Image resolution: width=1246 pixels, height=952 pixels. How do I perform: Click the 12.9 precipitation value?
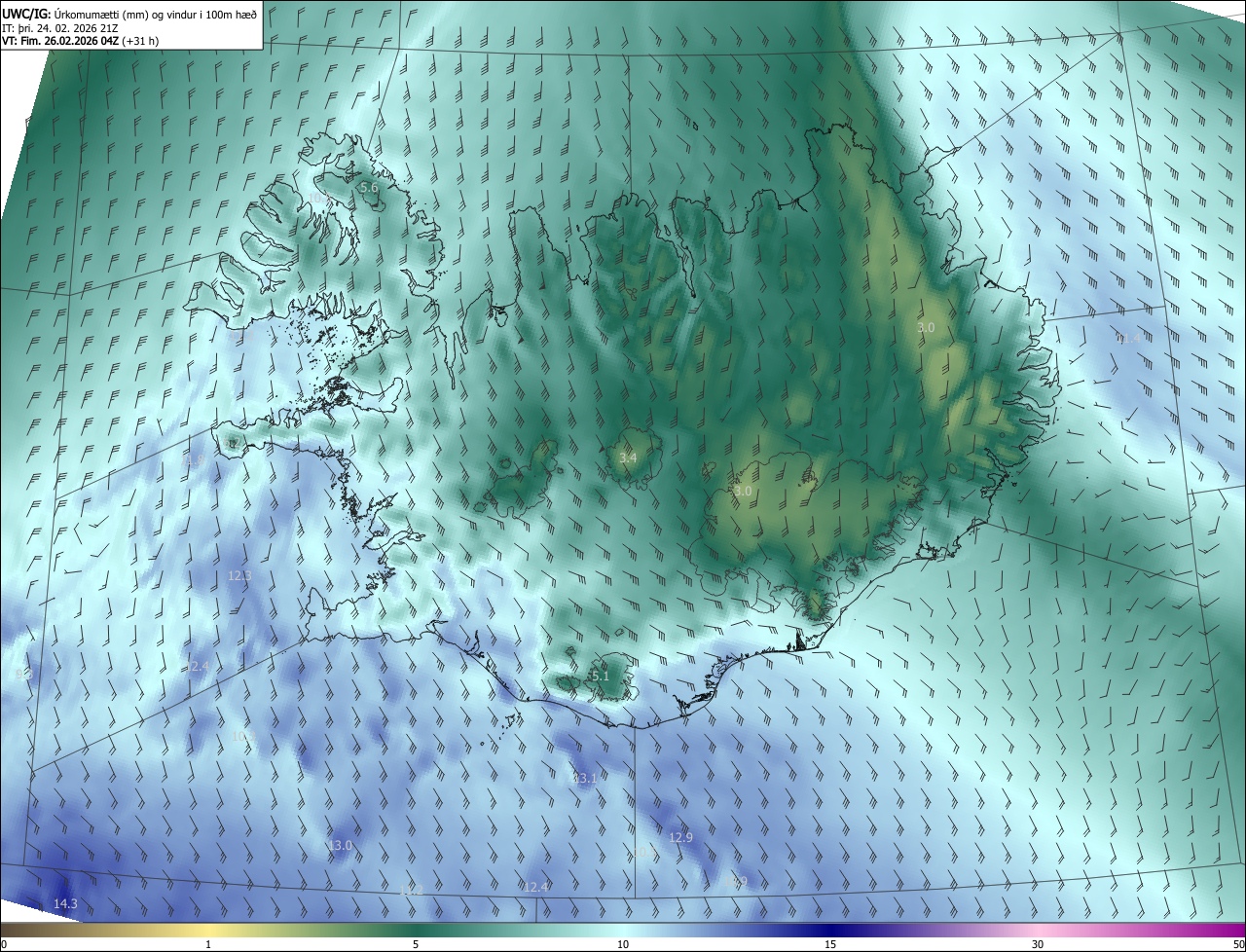tap(681, 837)
